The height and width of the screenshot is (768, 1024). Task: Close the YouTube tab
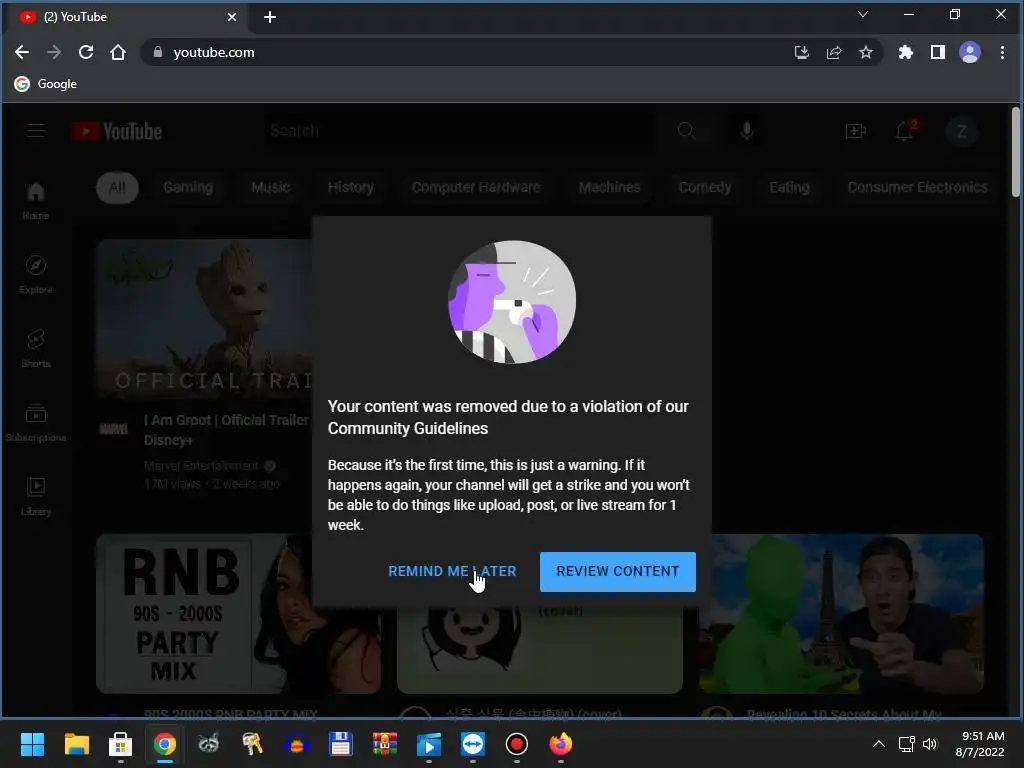(232, 18)
